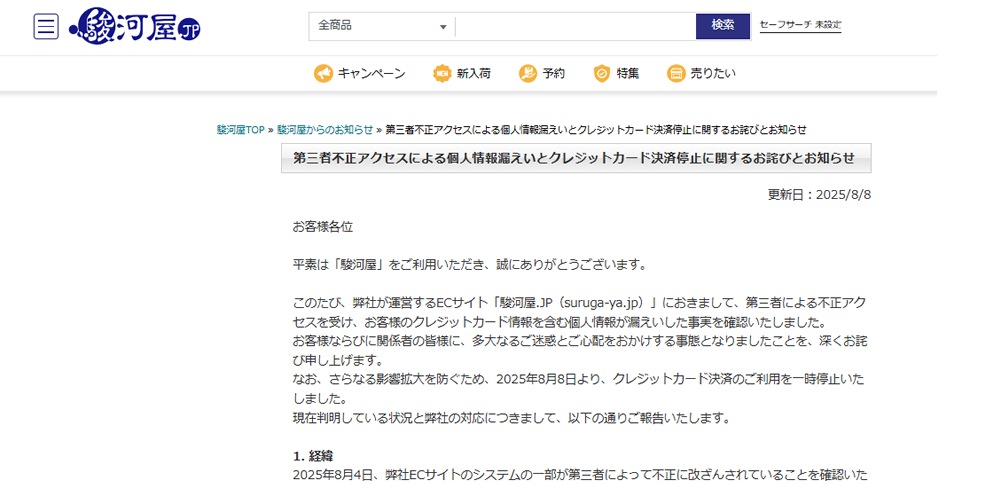Open the セーフサーチ 未設定 link
The width and height of the screenshot is (1000, 485).
click(800, 26)
